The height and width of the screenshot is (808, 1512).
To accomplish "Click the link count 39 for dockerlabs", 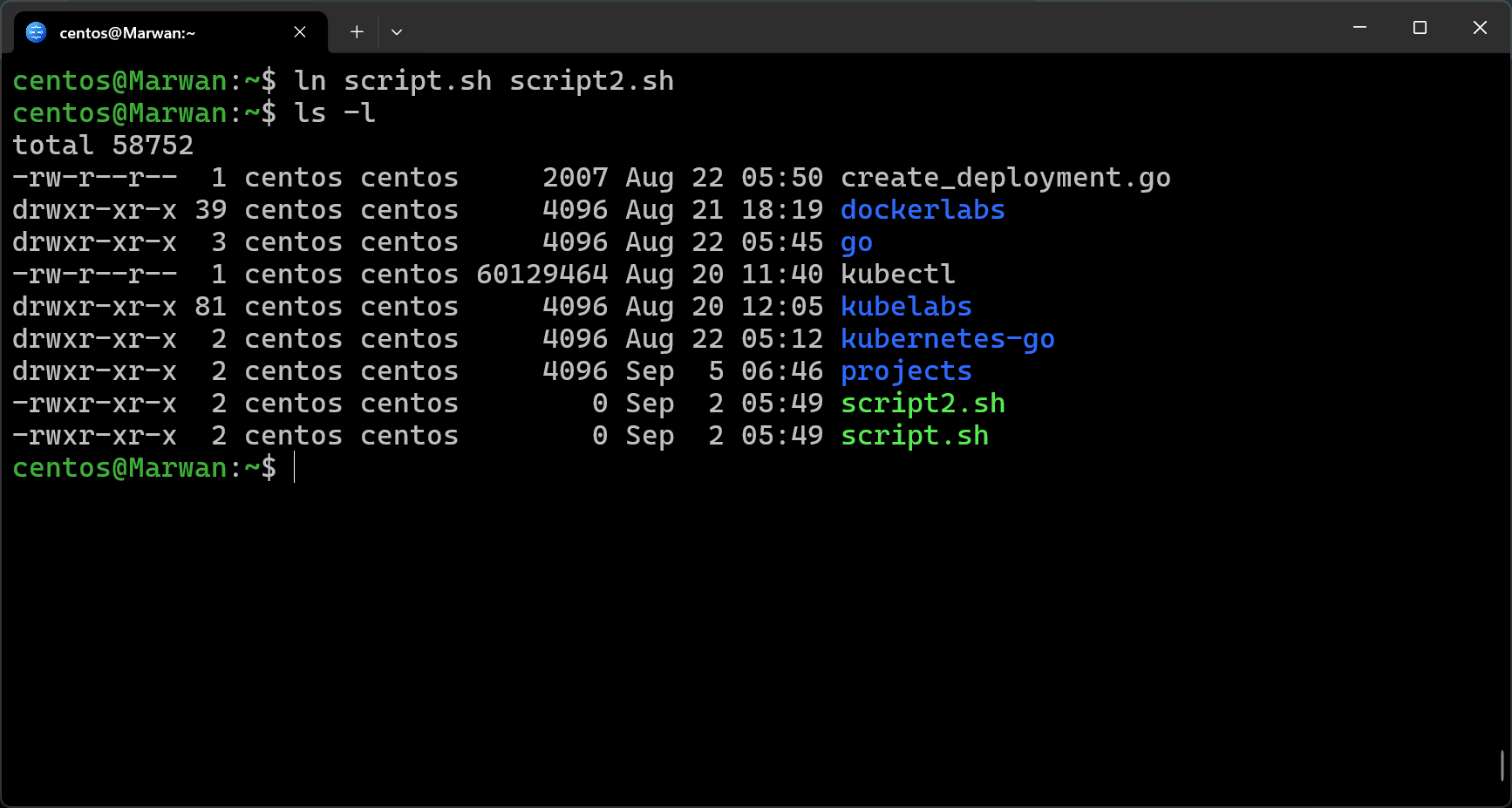I will point(211,210).
